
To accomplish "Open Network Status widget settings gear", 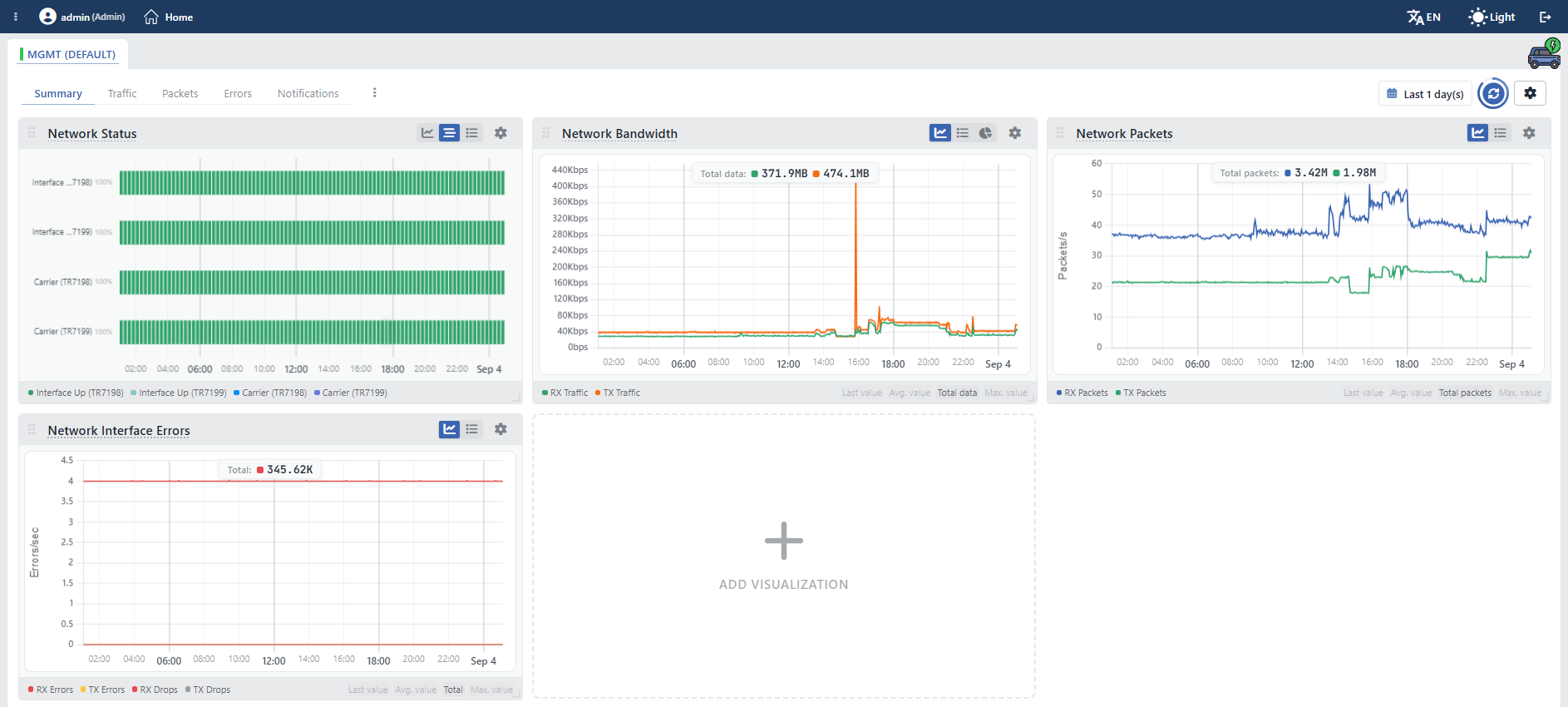I will [x=500, y=133].
